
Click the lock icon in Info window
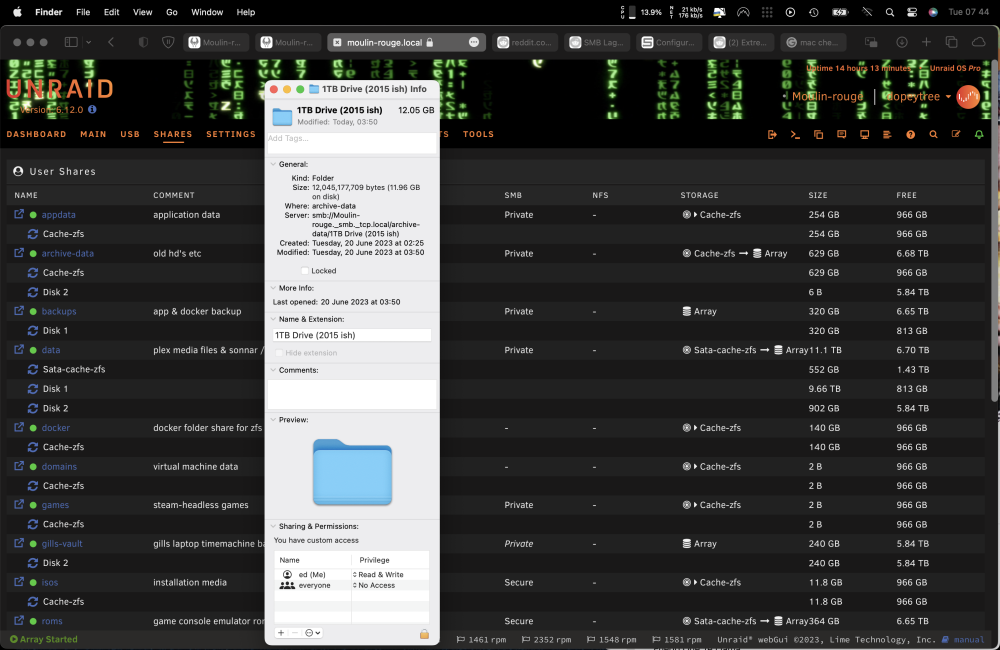[x=424, y=633]
